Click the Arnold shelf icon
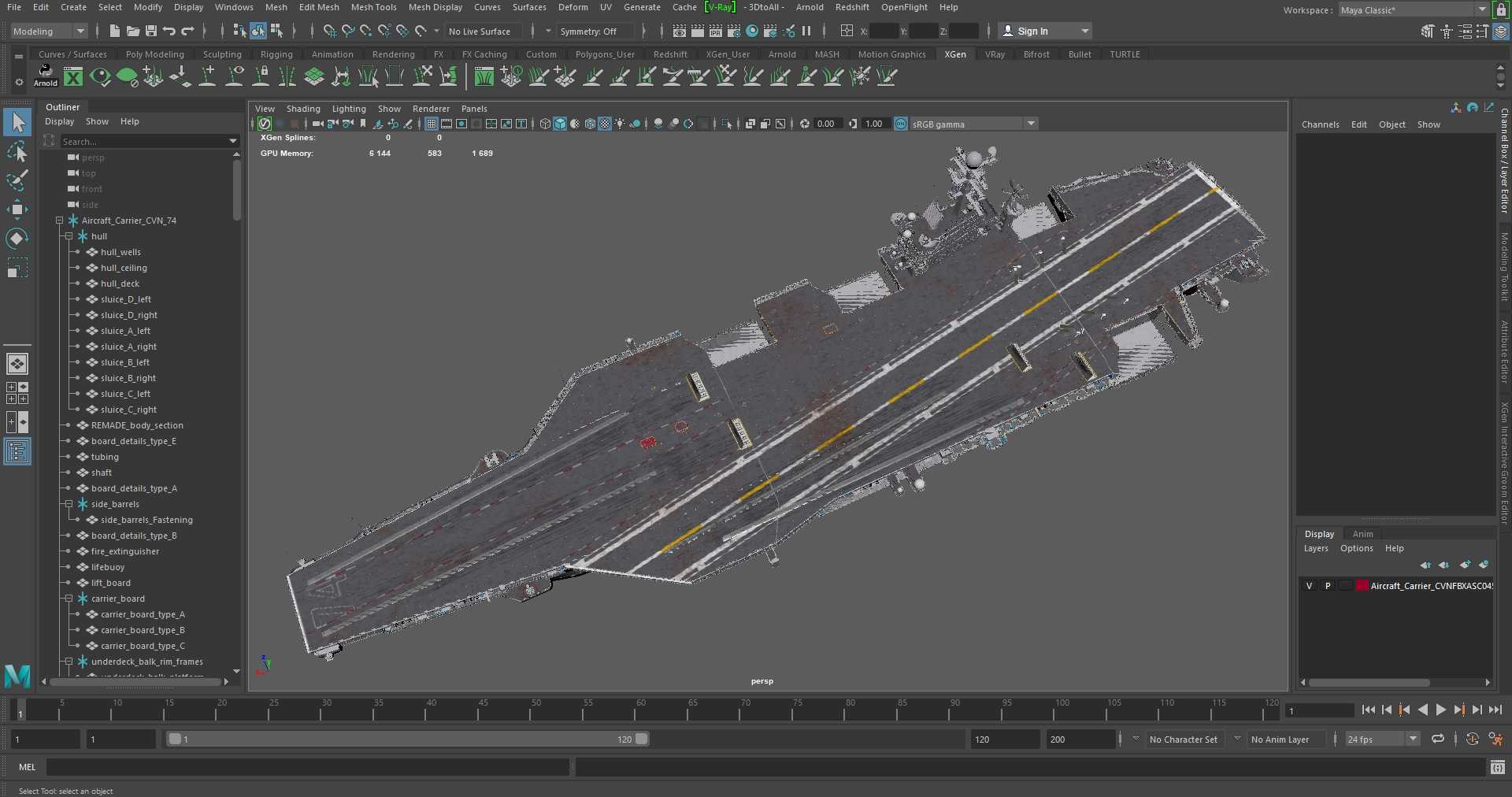The height and width of the screenshot is (797, 1512). 46,76
